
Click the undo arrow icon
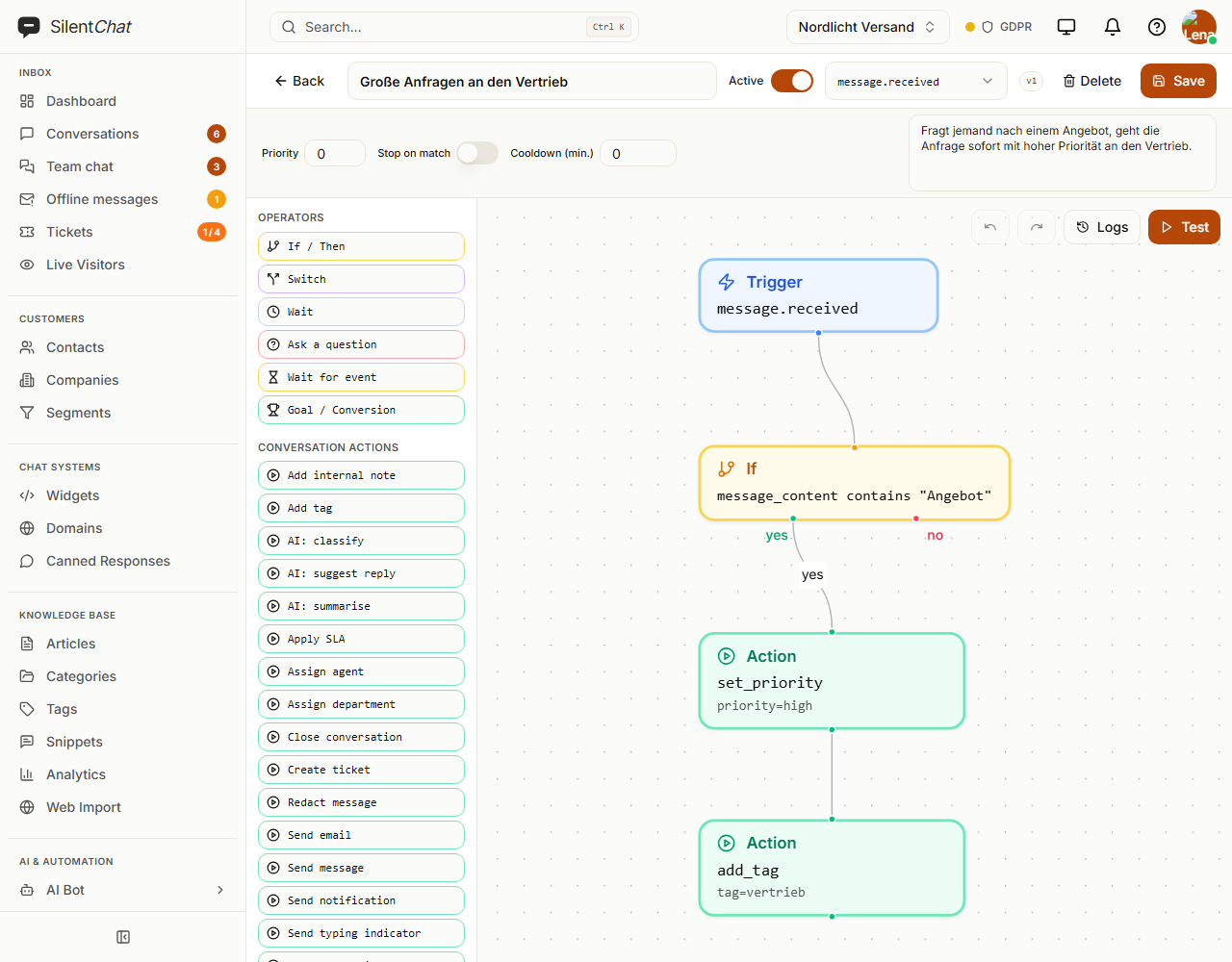click(990, 227)
